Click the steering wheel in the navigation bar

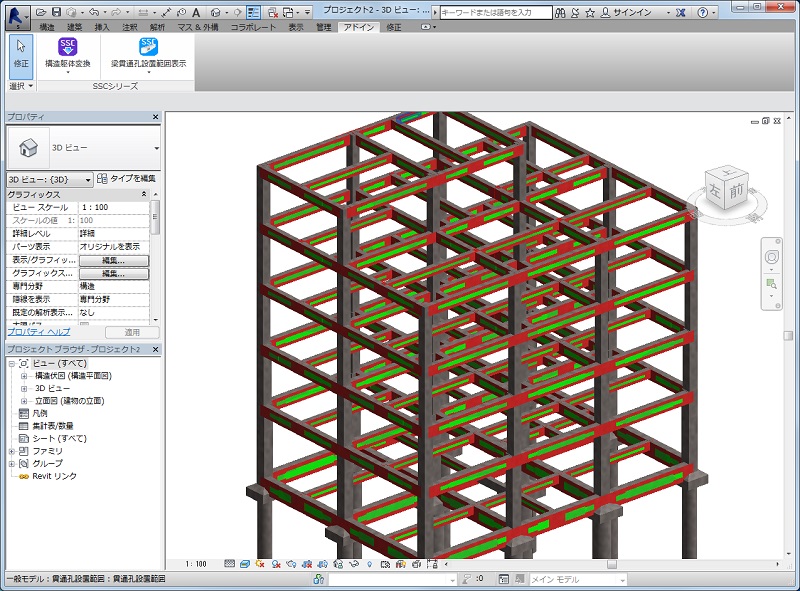click(771, 257)
